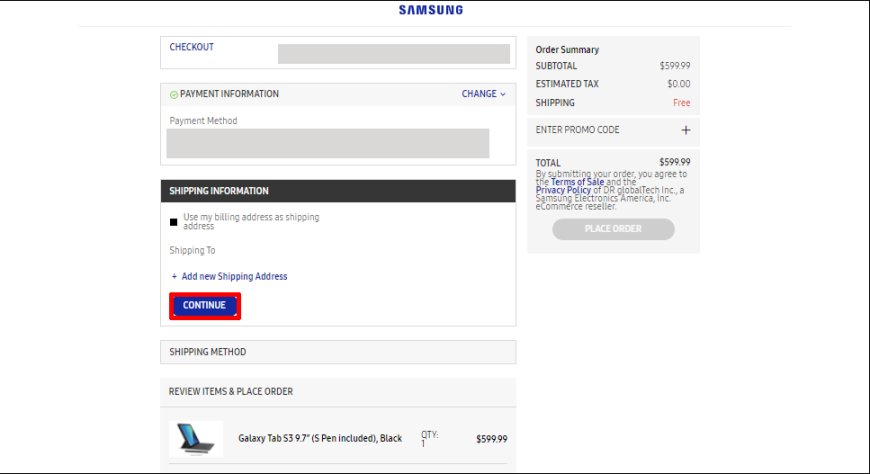Viewport: 870px width, 474px height.
Task: Open the Terms of Sale link
Action: click(x=577, y=182)
